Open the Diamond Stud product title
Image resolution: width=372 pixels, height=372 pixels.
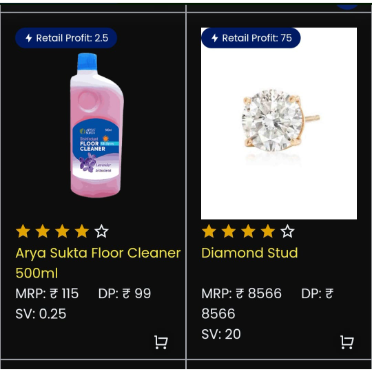click(x=250, y=253)
